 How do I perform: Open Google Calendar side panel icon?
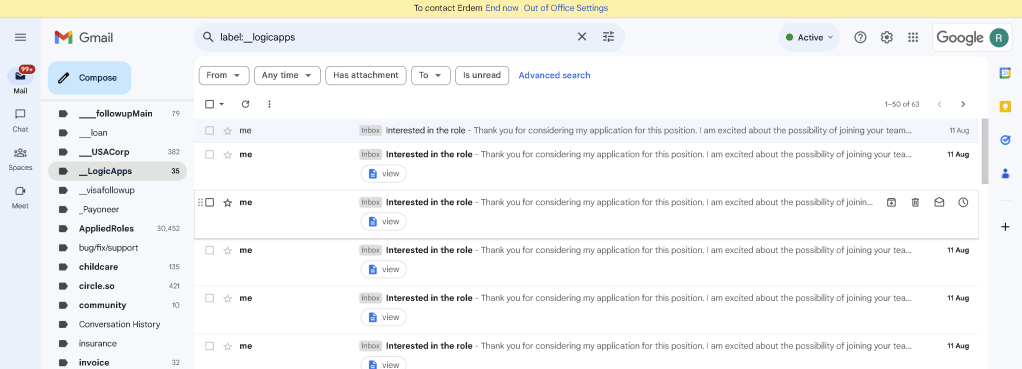click(1005, 73)
